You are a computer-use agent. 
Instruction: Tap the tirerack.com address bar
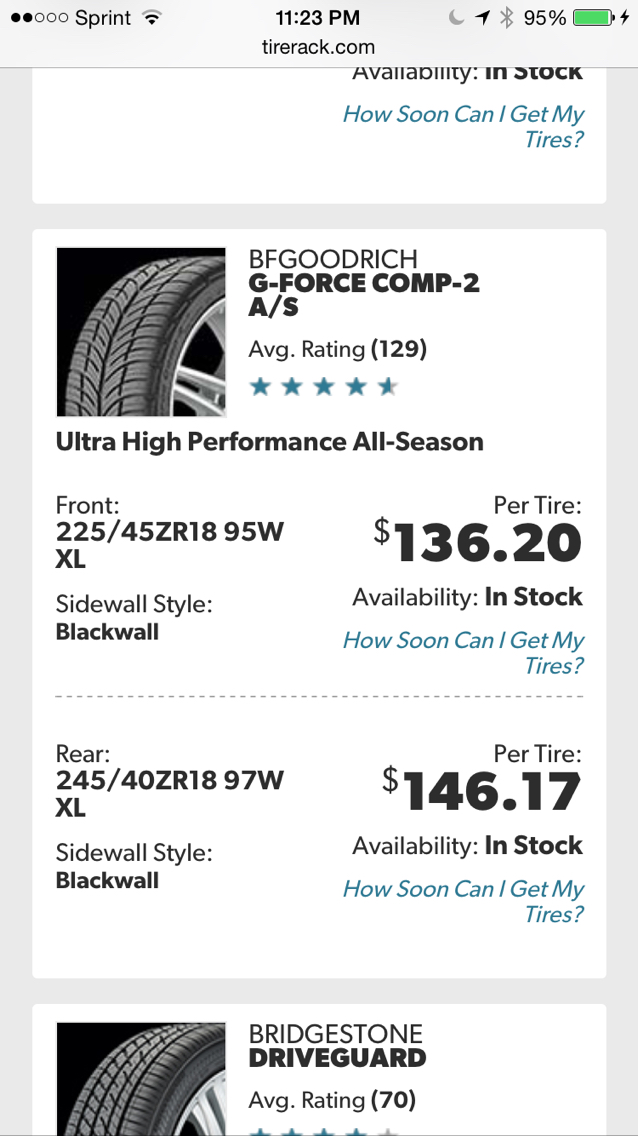point(319,48)
